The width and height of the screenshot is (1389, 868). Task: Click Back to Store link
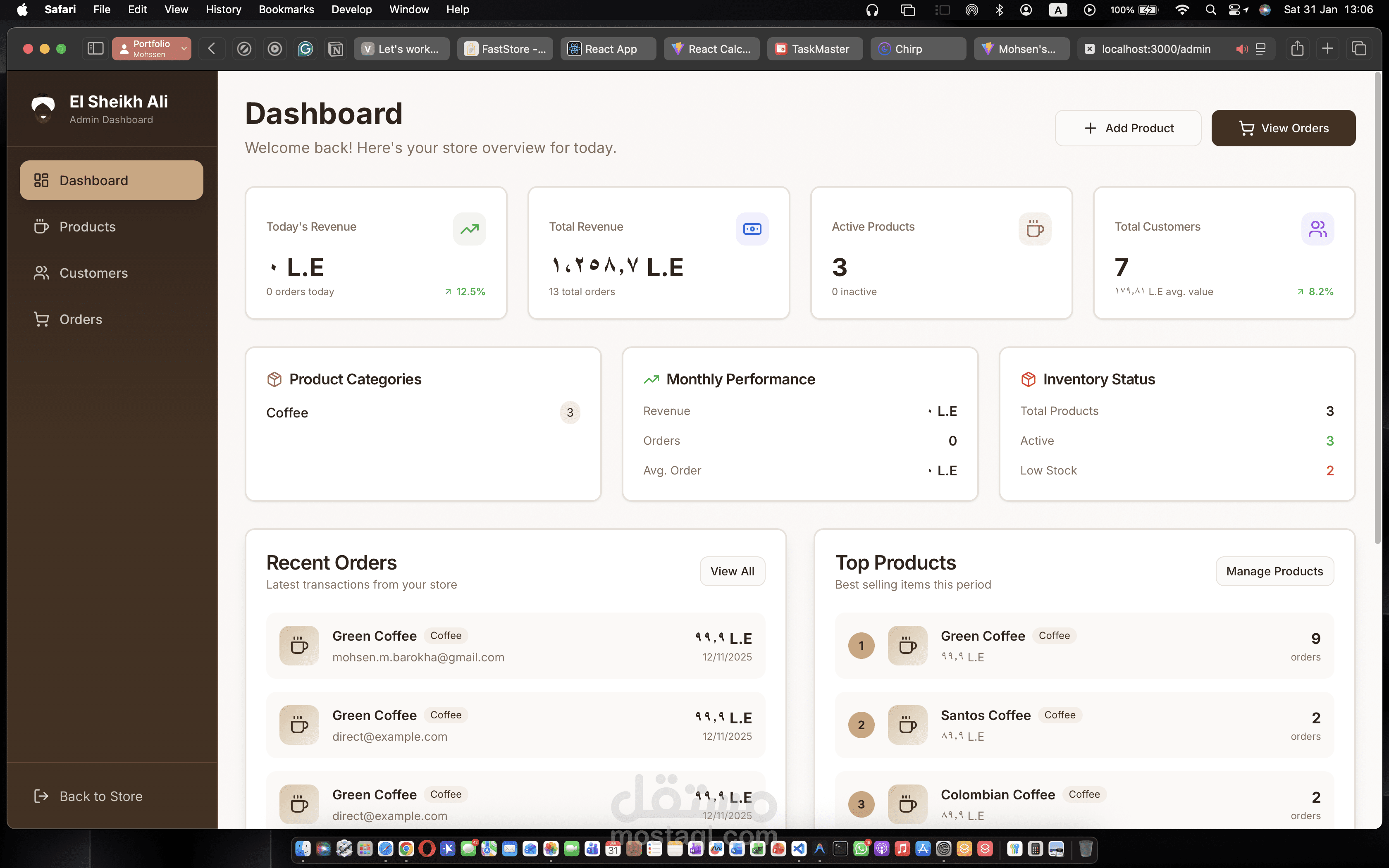100,796
